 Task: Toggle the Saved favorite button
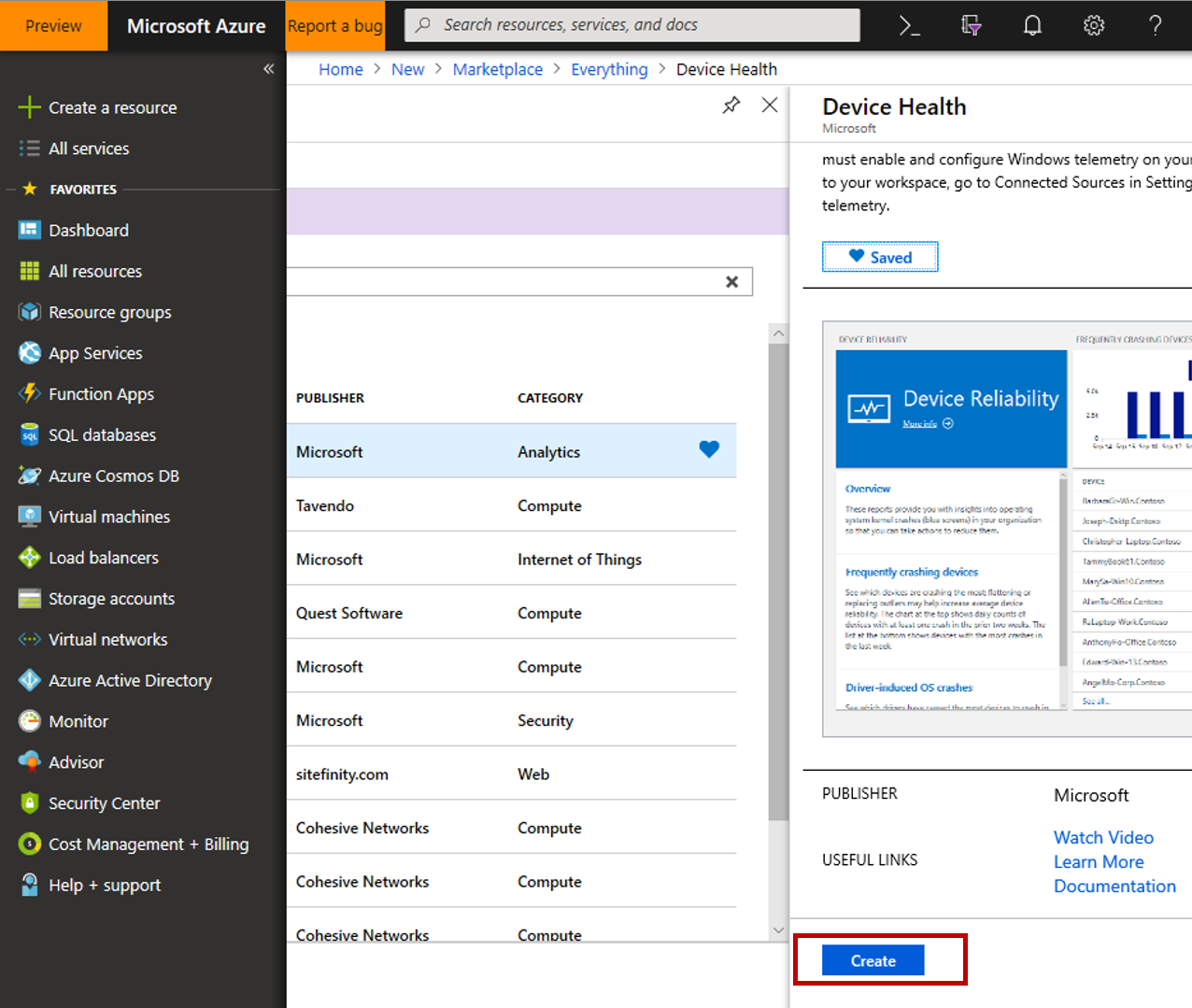click(x=879, y=257)
